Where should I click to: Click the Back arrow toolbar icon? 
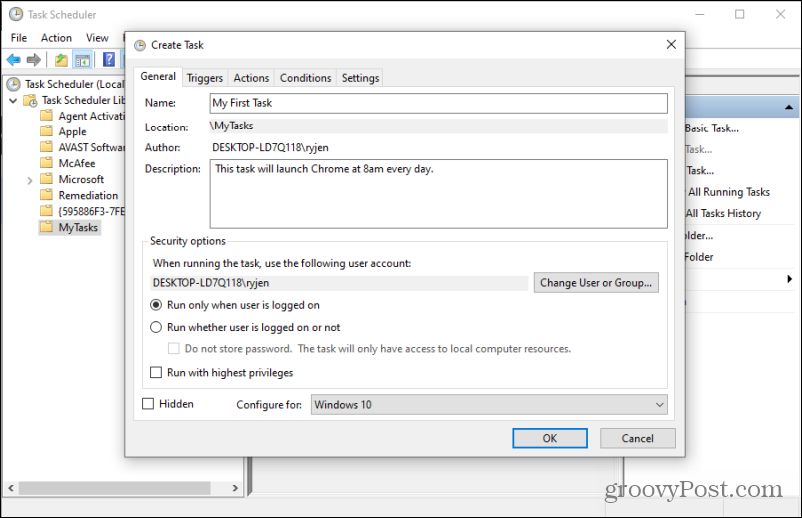14,60
